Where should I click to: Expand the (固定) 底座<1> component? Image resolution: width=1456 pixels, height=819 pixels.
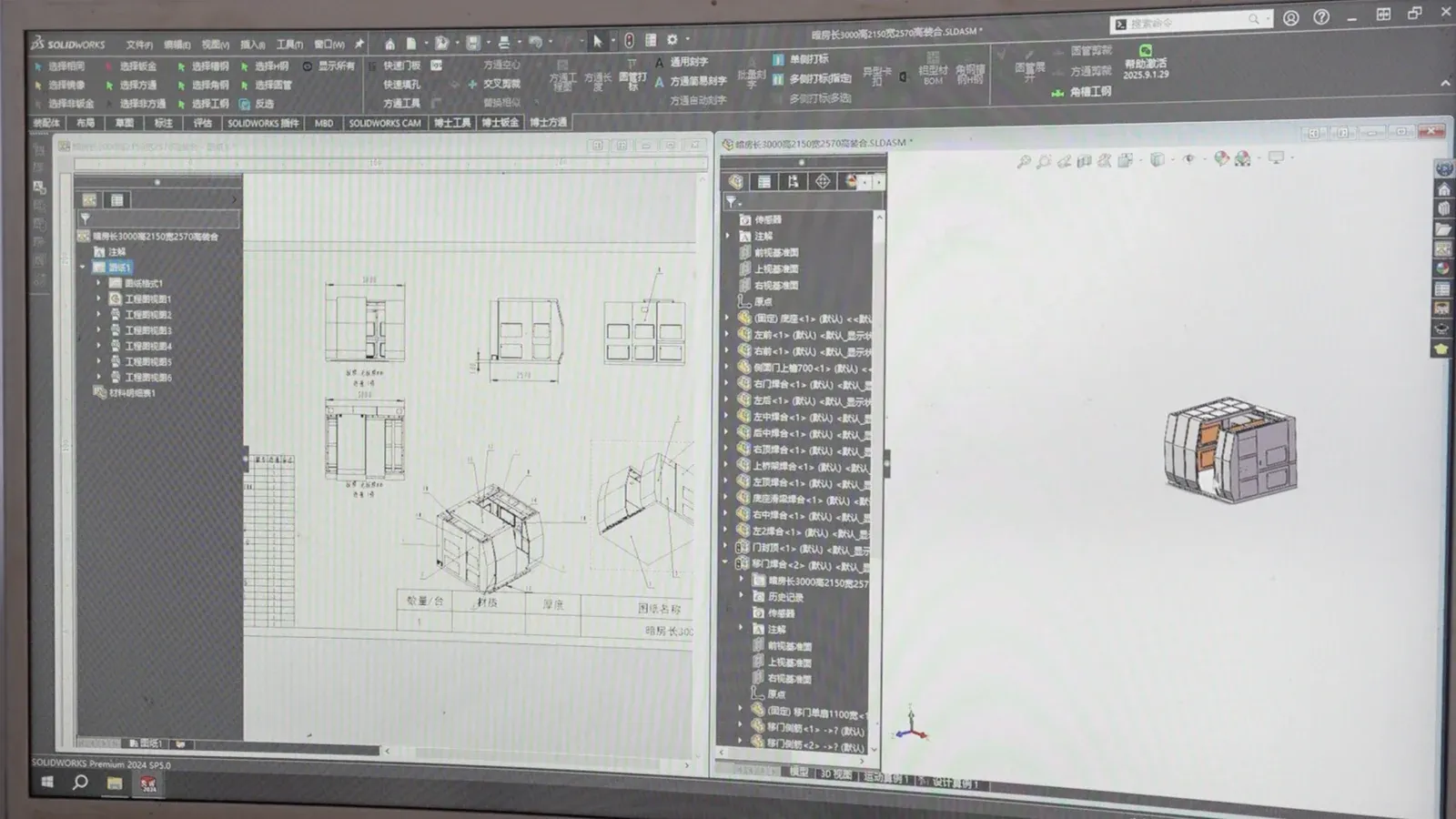pos(727,318)
